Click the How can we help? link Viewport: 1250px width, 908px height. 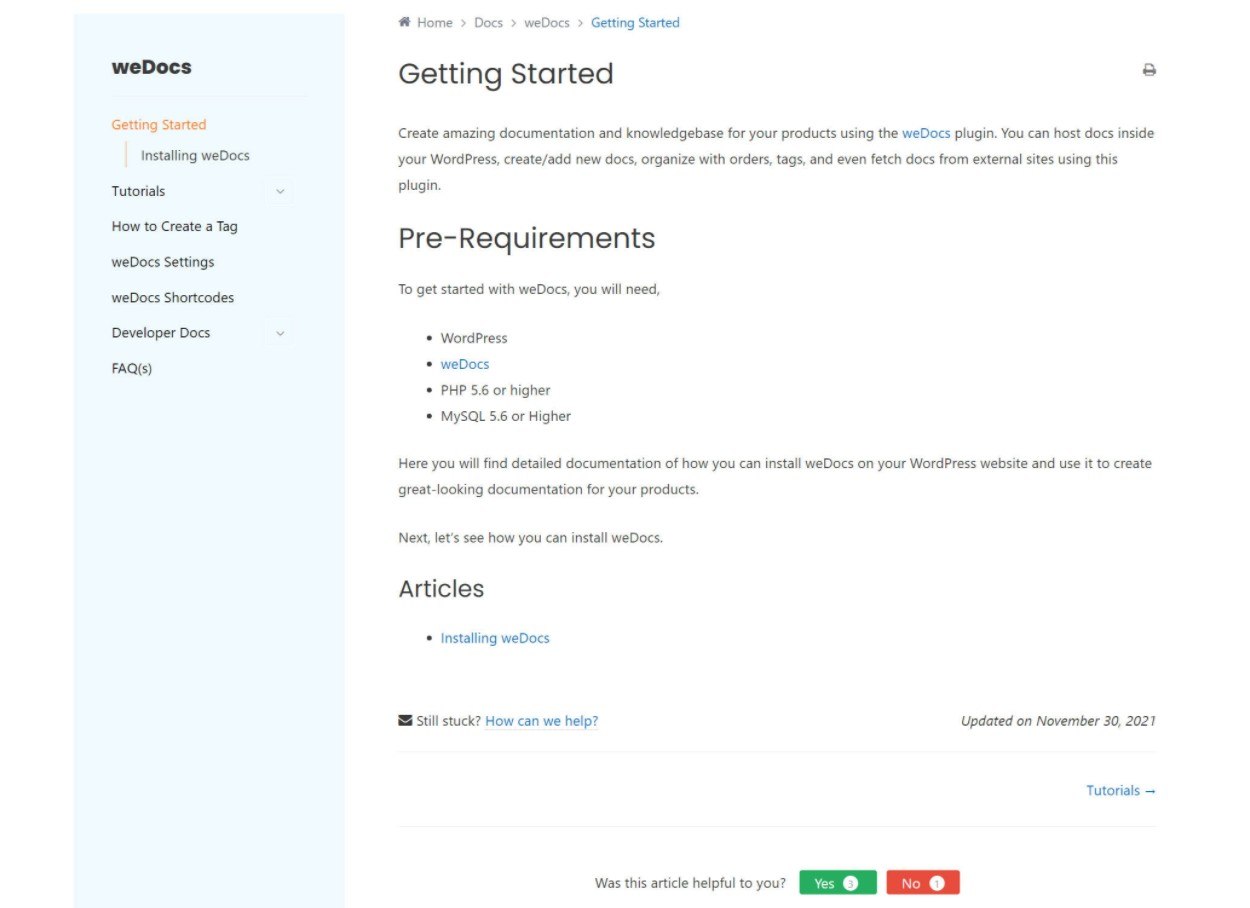(542, 721)
